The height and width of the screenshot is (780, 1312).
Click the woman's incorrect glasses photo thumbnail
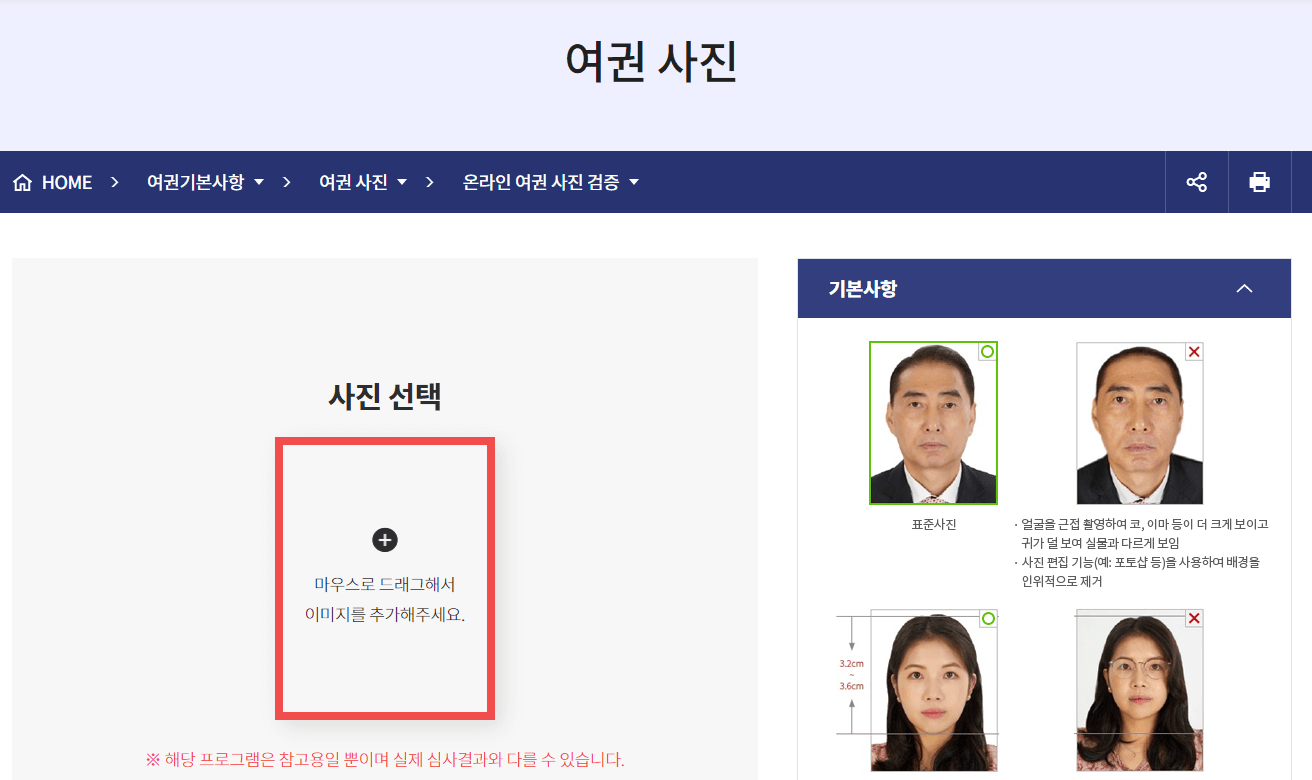click(1139, 690)
